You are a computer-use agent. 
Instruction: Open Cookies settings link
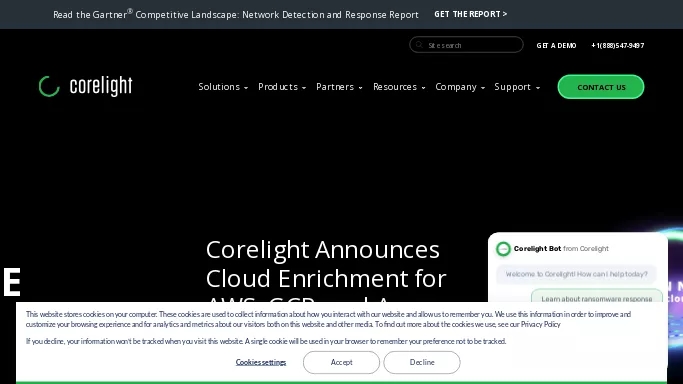click(260, 362)
